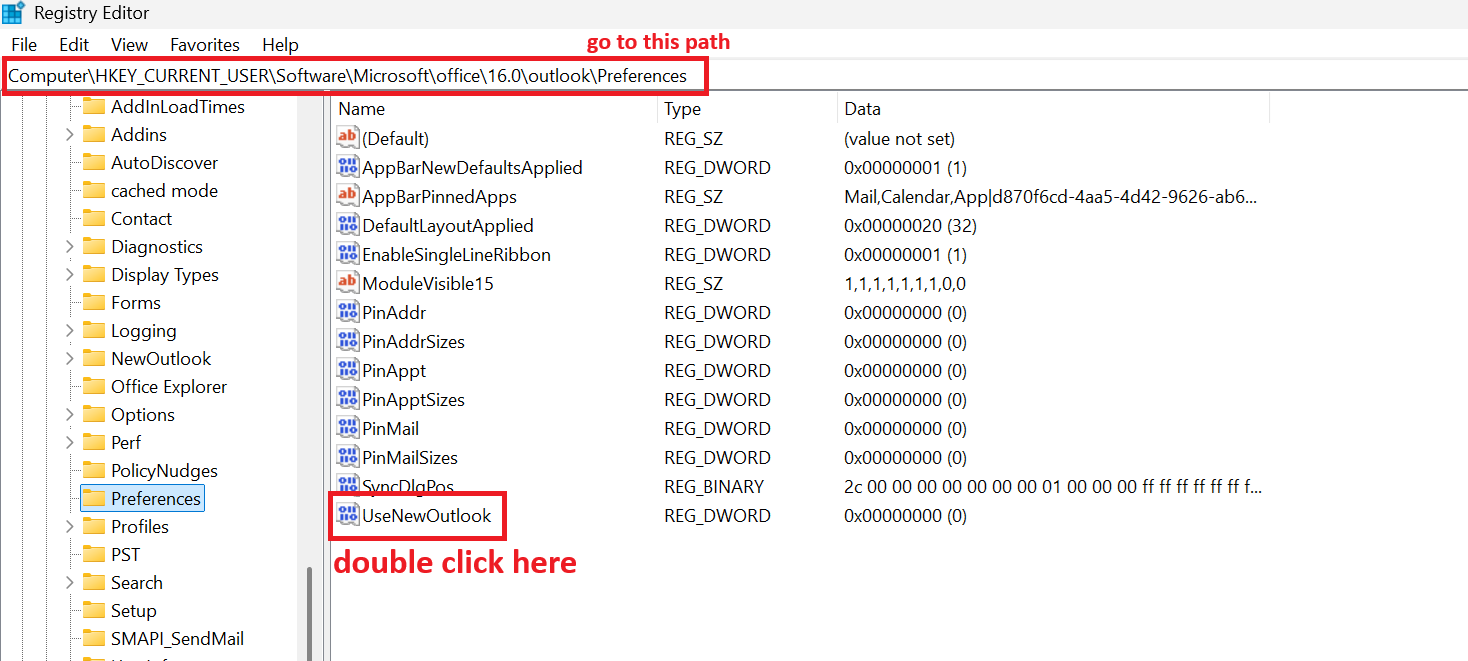Click the ModuleVisible15 string value icon
Screen dimensions: 1468x661
click(348, 283)
